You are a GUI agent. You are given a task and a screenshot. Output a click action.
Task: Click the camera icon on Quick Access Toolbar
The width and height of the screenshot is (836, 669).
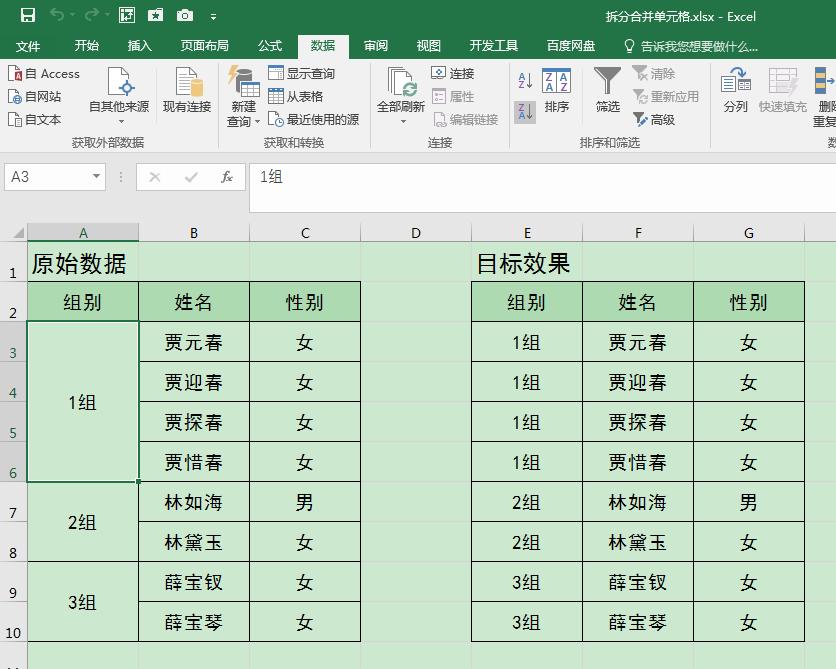(x=184, y=15)
